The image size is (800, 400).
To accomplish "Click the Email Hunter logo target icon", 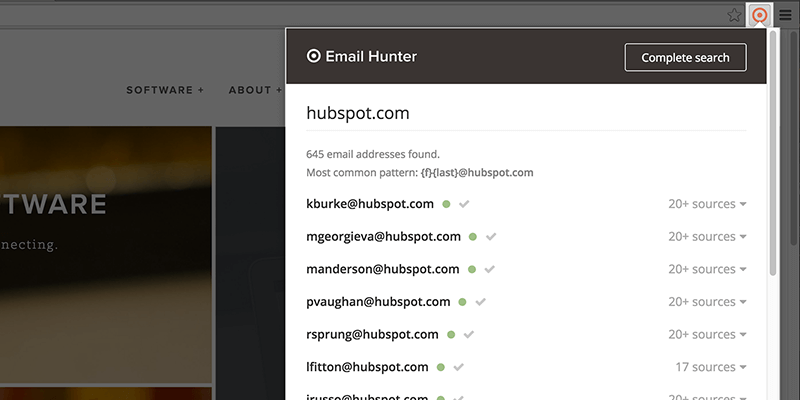I will pos(313,56).
